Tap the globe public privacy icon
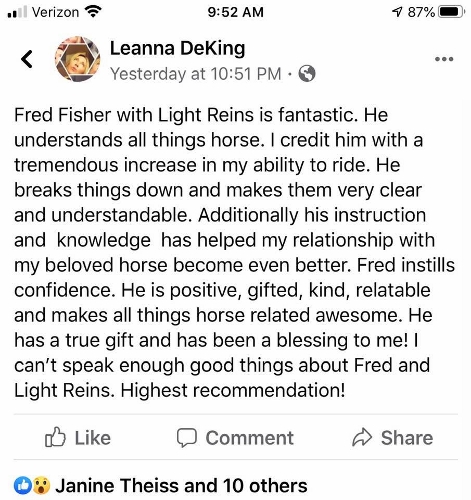Screen dimensions: 471x500 pos(306,74)
